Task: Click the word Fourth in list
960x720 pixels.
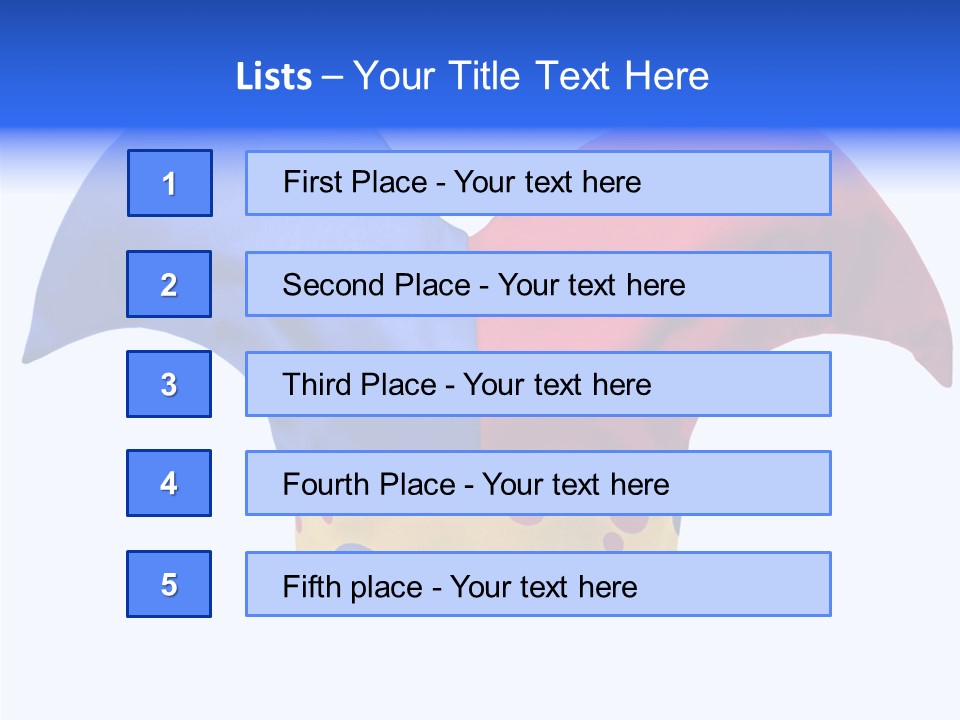Action: 326,484
